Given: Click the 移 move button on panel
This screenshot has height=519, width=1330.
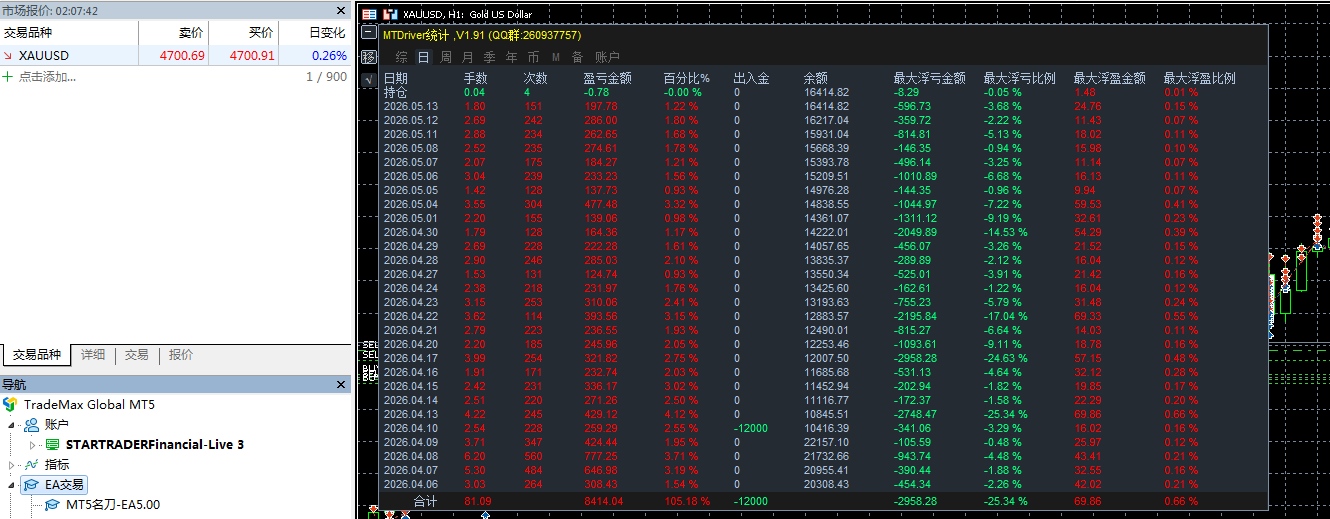Looking at the screenshot, I should pyautogui.click(x=369, y=56).
